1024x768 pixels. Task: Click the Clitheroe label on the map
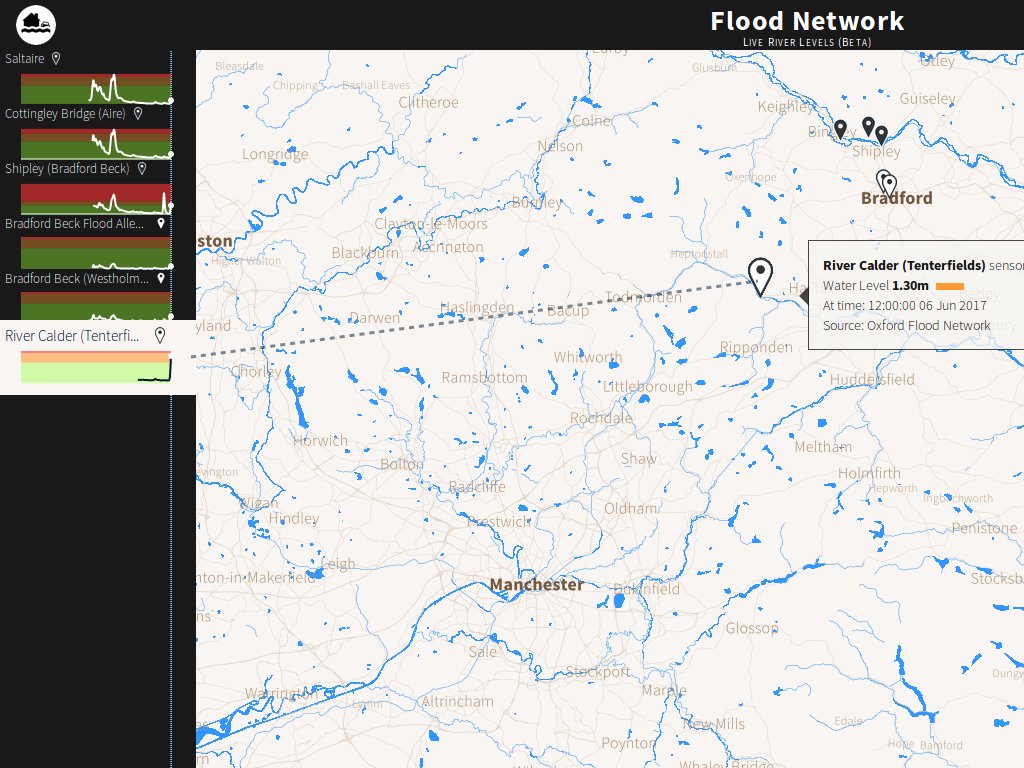pos(428,103)
